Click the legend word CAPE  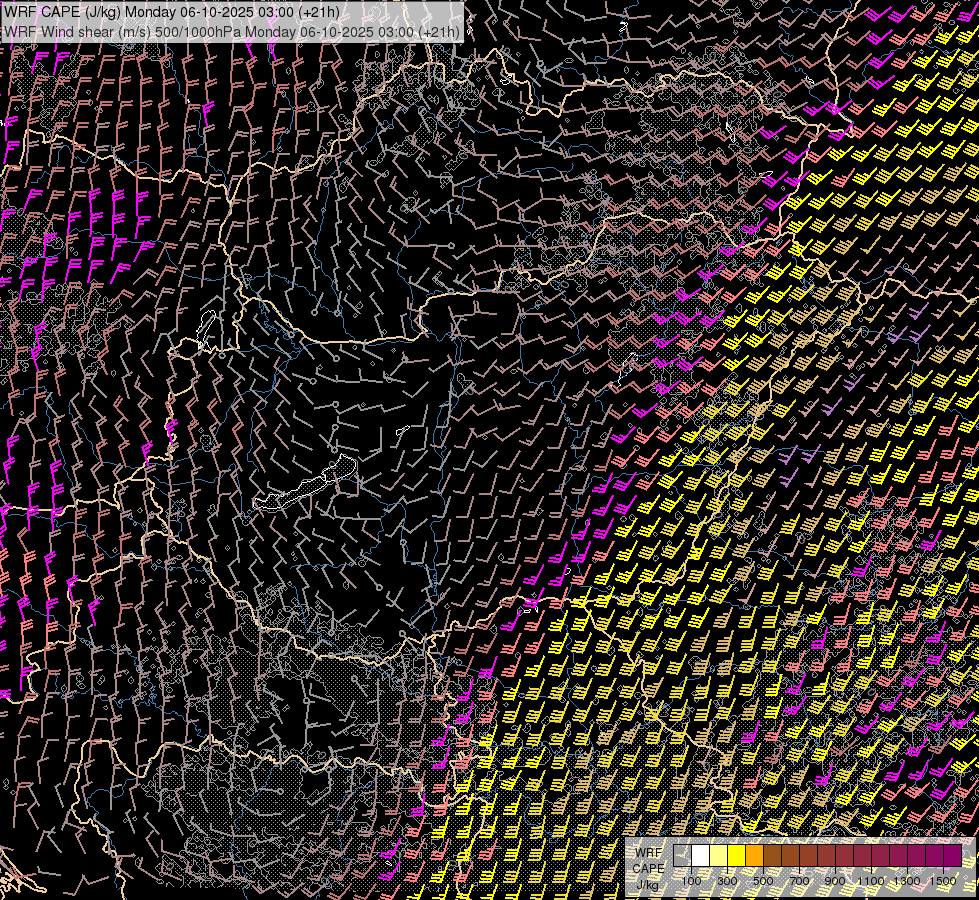[x=649, y=869]
